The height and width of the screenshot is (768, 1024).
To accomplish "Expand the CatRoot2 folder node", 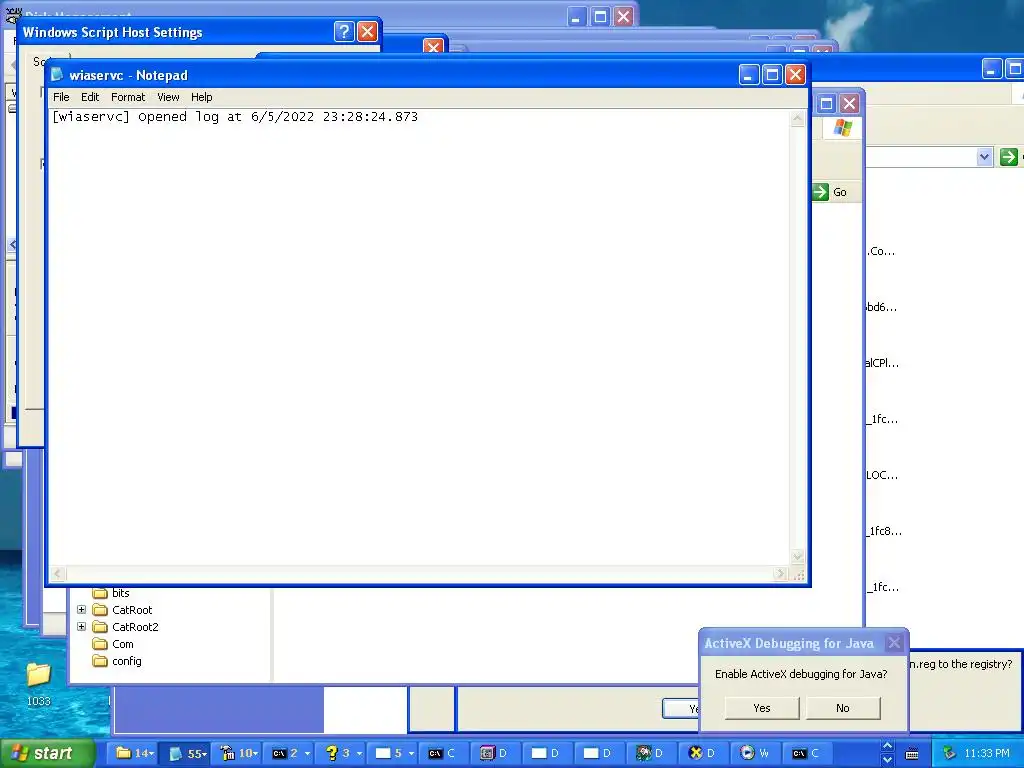I will click(x=82, y=626).
